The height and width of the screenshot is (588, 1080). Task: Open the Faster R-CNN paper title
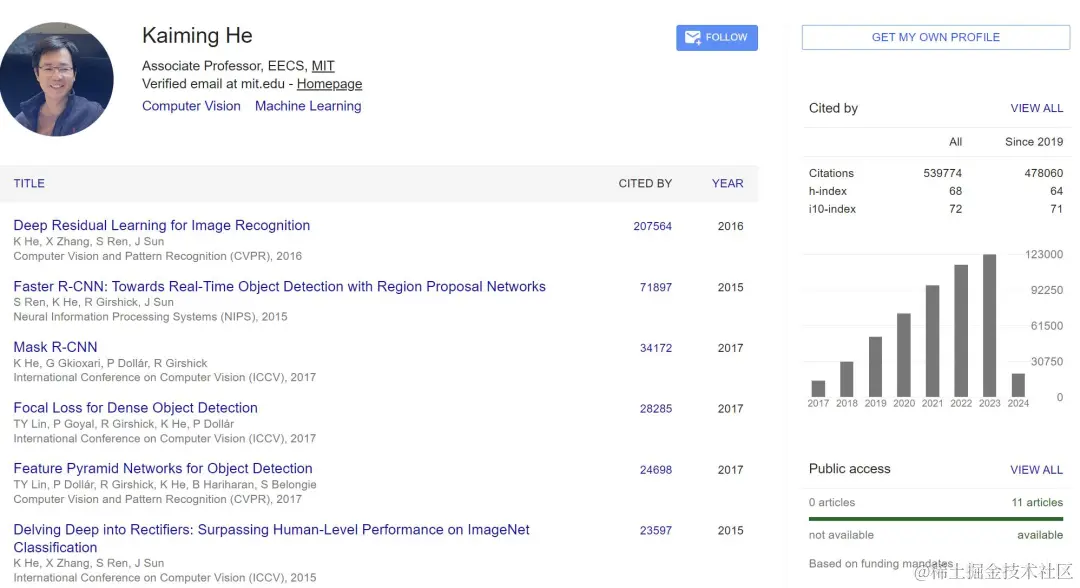click(279, 286)
